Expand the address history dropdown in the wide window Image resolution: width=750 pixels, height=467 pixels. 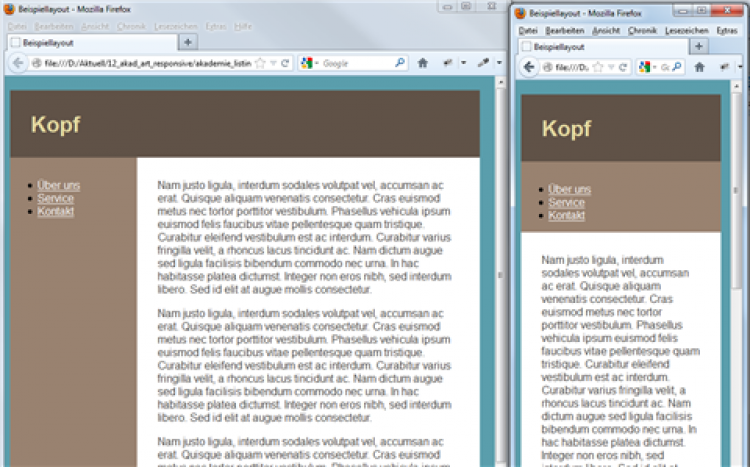click(273, 63)
